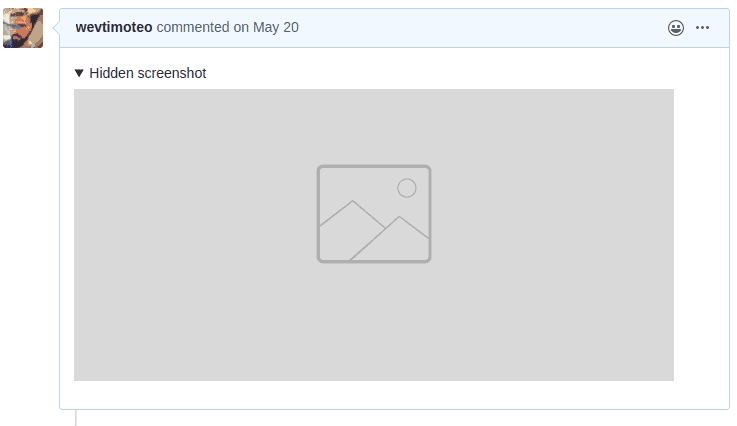
Task: Open wevtimoteo's avatar picture
Action: pyautogui.click(x=23, y=28)
